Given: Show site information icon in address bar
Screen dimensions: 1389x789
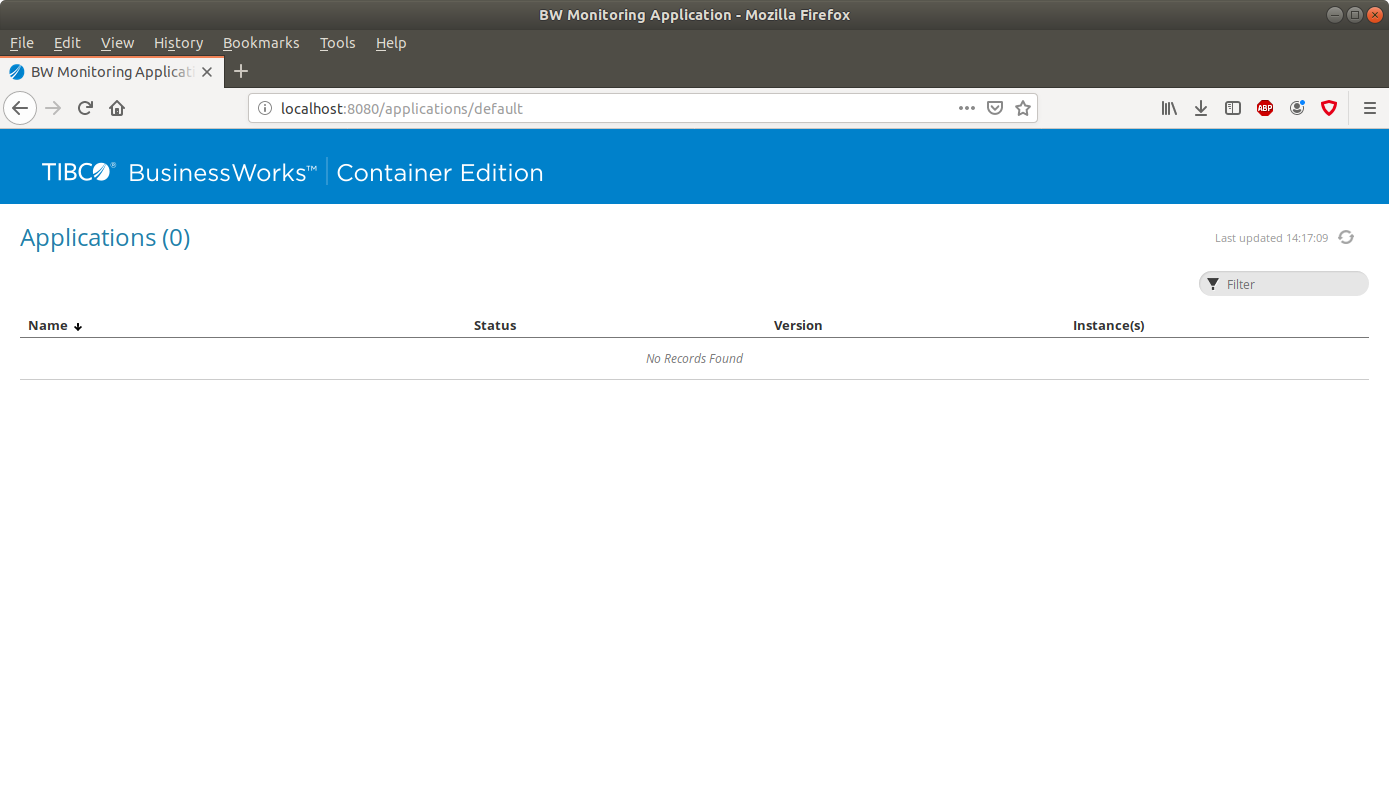Looking at the screenshot, I should point(265,108).
